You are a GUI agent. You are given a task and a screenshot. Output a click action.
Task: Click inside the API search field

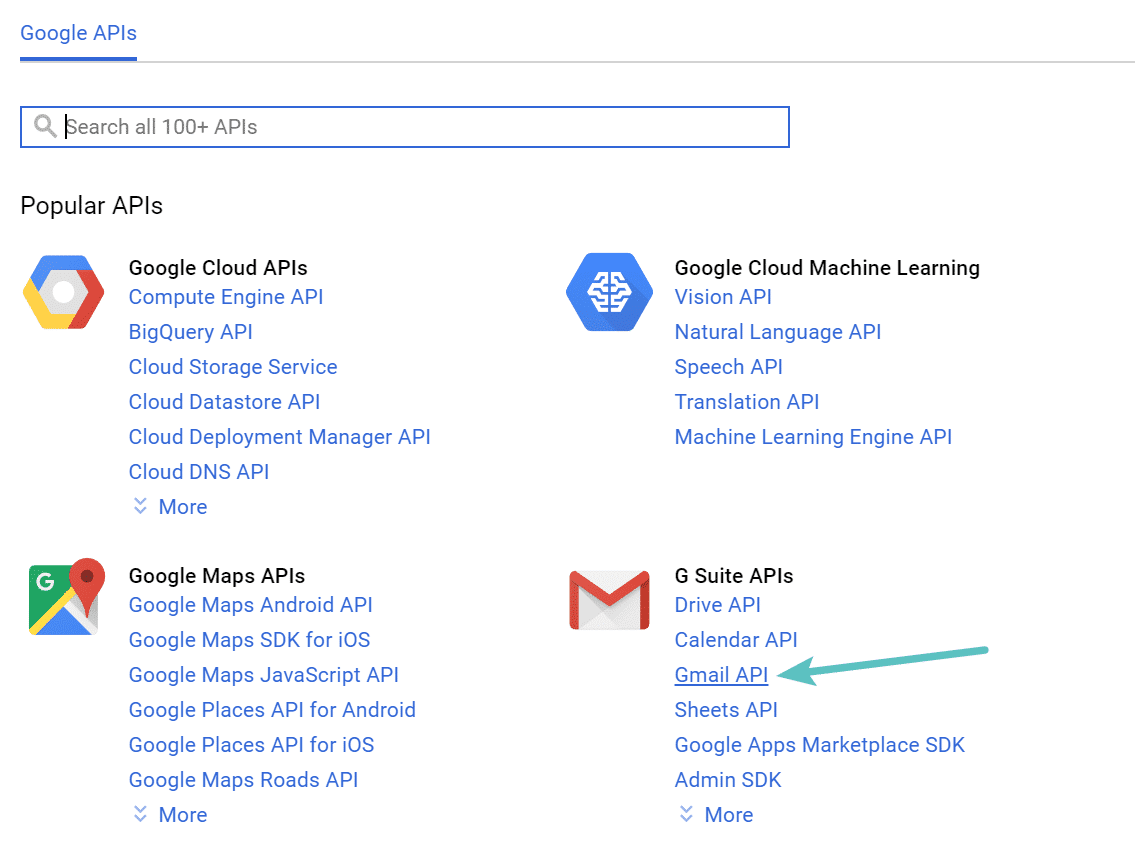(x=400, y=127)
